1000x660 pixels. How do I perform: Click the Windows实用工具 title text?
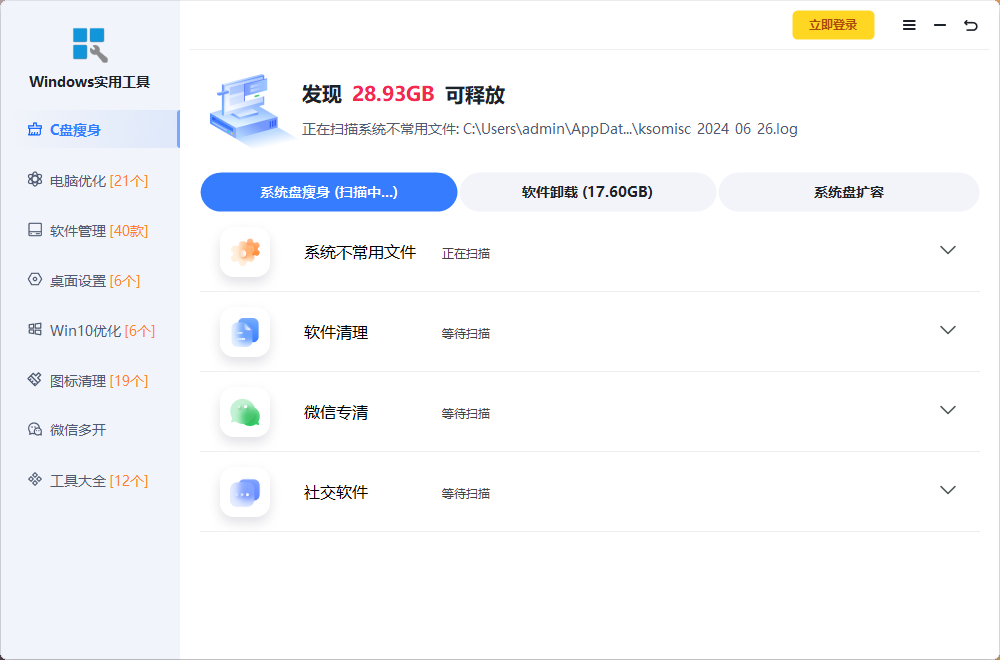click(89, 82)
